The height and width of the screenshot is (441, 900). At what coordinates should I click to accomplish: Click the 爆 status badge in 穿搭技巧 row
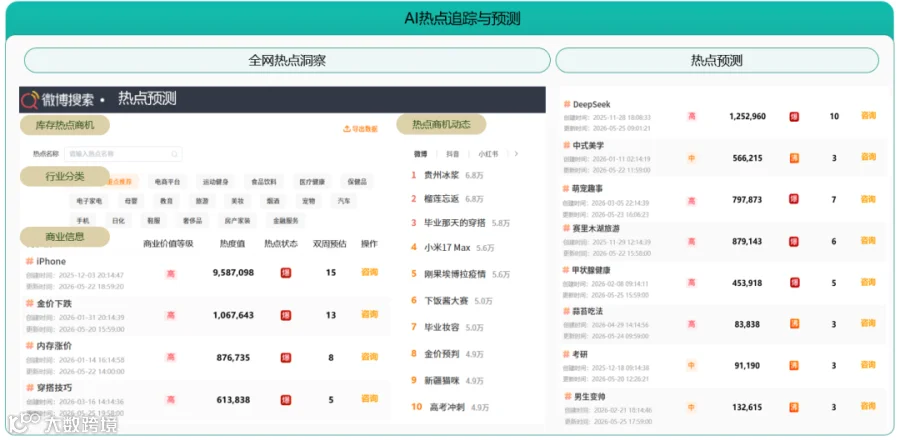tap(286, 400)
